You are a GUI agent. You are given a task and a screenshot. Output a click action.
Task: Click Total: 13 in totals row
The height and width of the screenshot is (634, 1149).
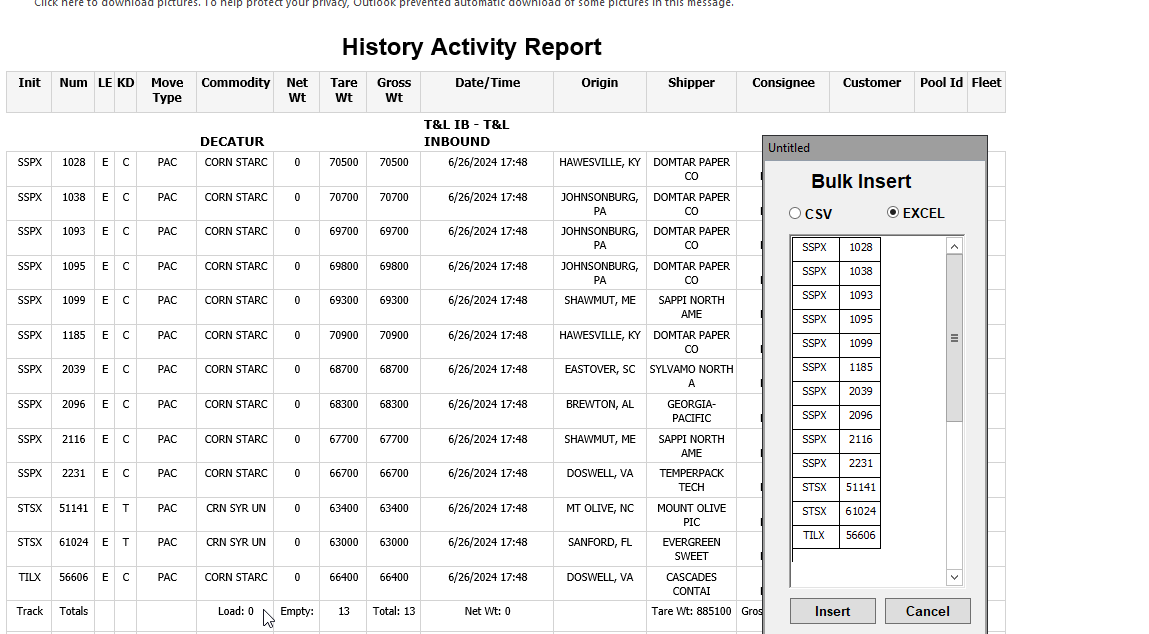394,611
